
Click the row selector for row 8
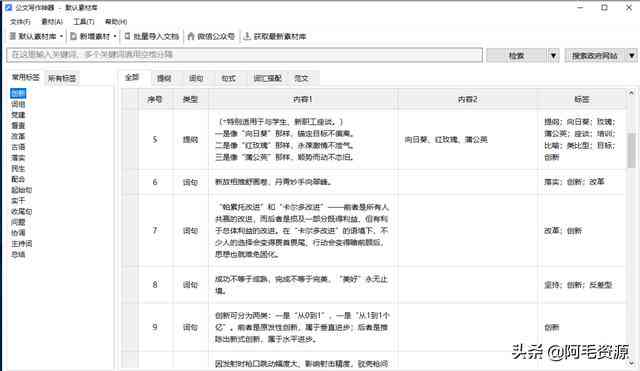point(130,284)
